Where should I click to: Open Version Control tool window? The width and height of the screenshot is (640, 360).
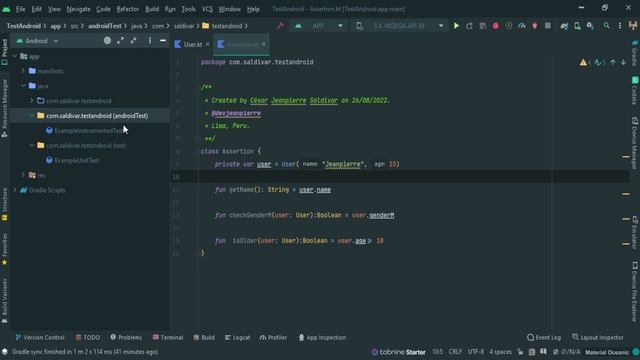[x=40, y=338]
